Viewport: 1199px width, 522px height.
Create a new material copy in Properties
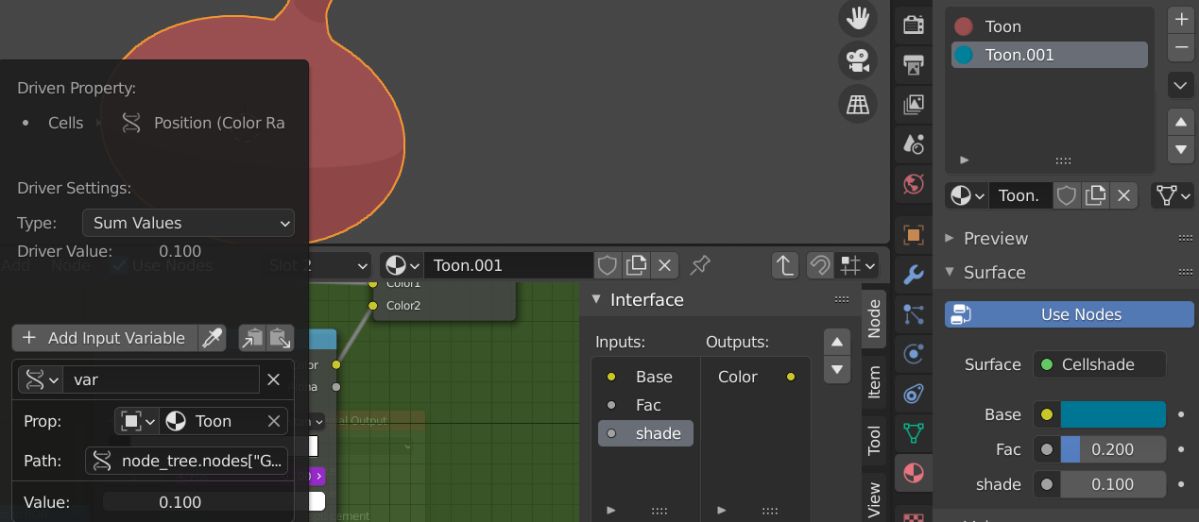click(x=1095, y=196)
